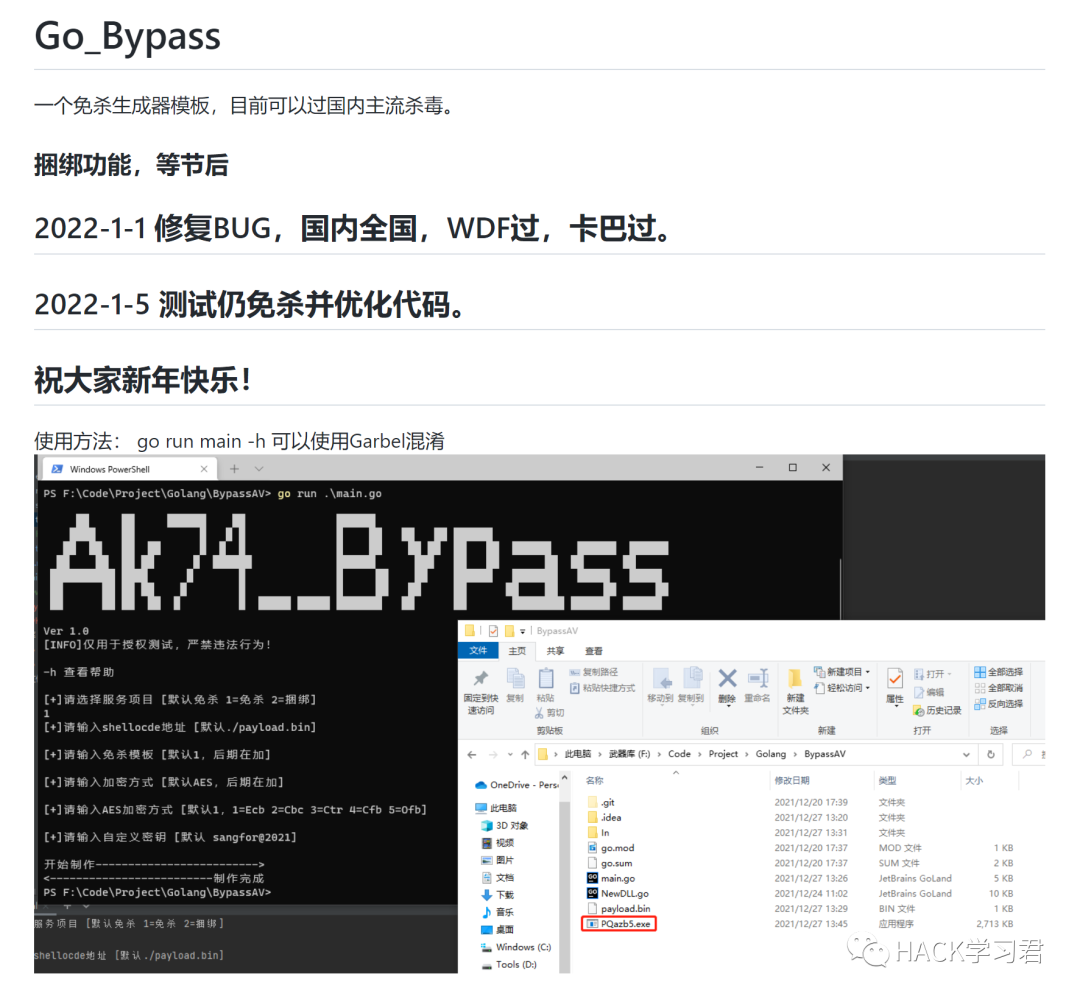Select the payload.bin file
Viewport: 1080px width, 999px height.
tap(619, 908)
